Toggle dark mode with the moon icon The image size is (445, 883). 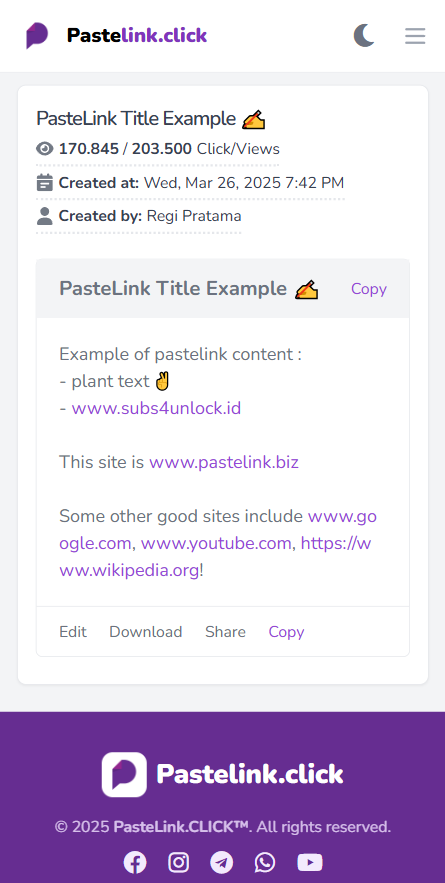point(364,35)
